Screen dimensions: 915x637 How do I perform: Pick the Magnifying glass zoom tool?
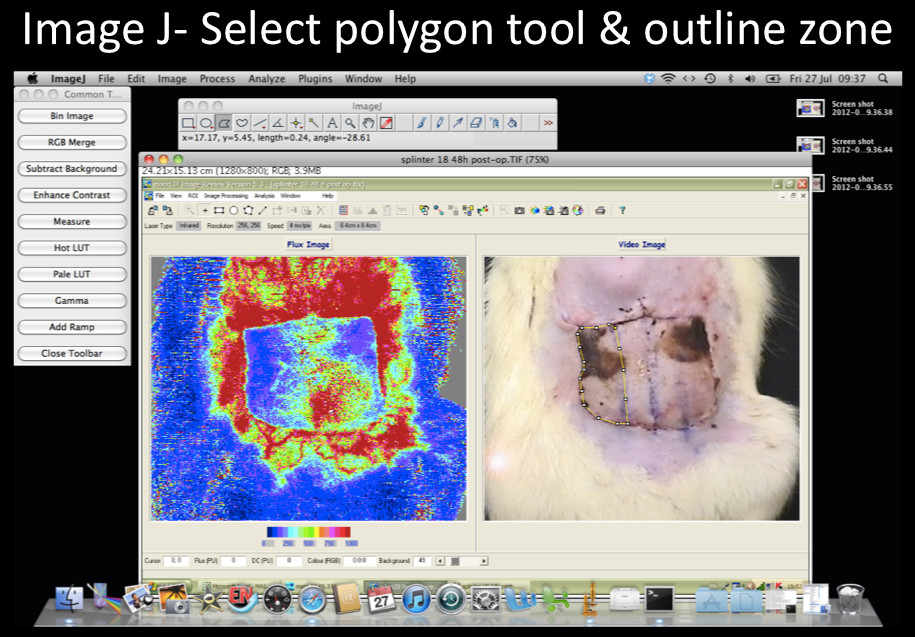coord(350,123)
